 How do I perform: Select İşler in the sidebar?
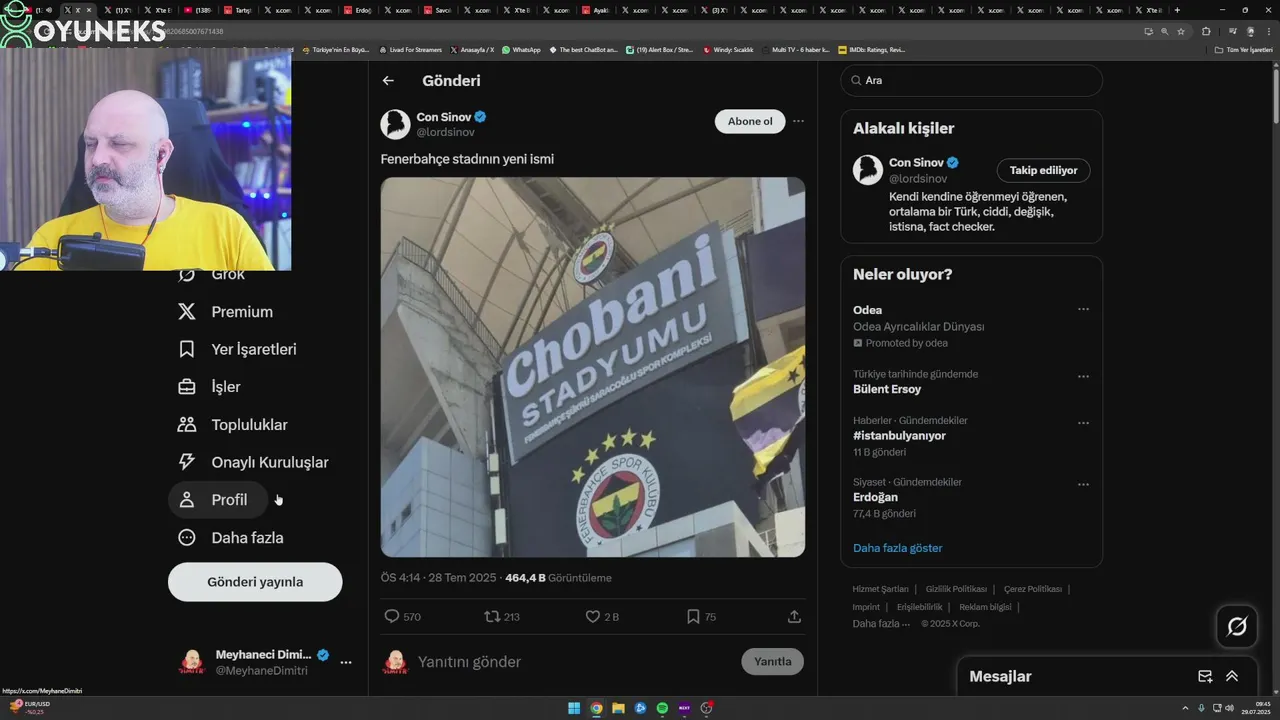(225, 387)
